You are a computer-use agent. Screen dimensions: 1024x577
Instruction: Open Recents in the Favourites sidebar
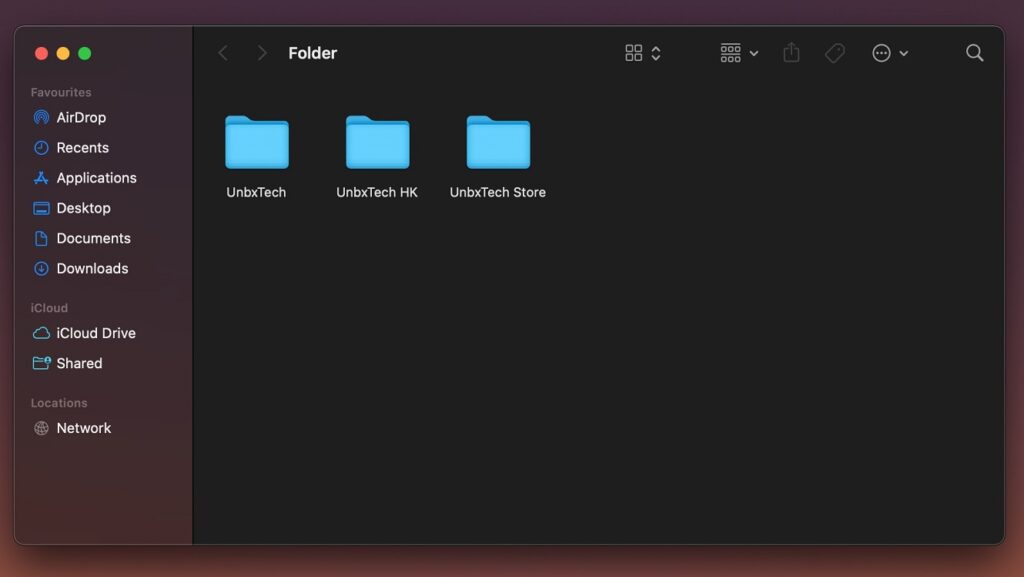click(79, 147)
